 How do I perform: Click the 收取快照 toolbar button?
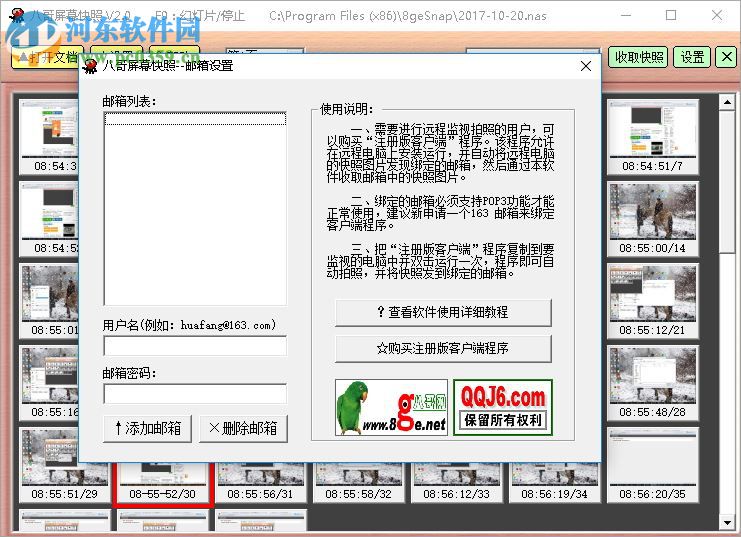638,57
